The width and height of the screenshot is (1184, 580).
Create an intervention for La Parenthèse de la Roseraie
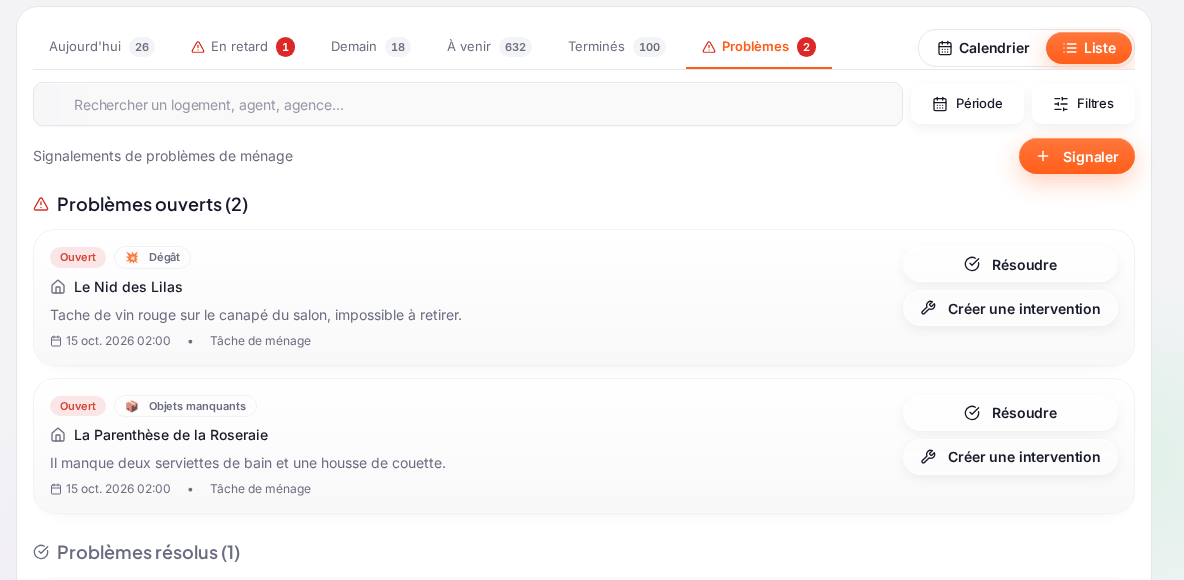coord(1010,456)
